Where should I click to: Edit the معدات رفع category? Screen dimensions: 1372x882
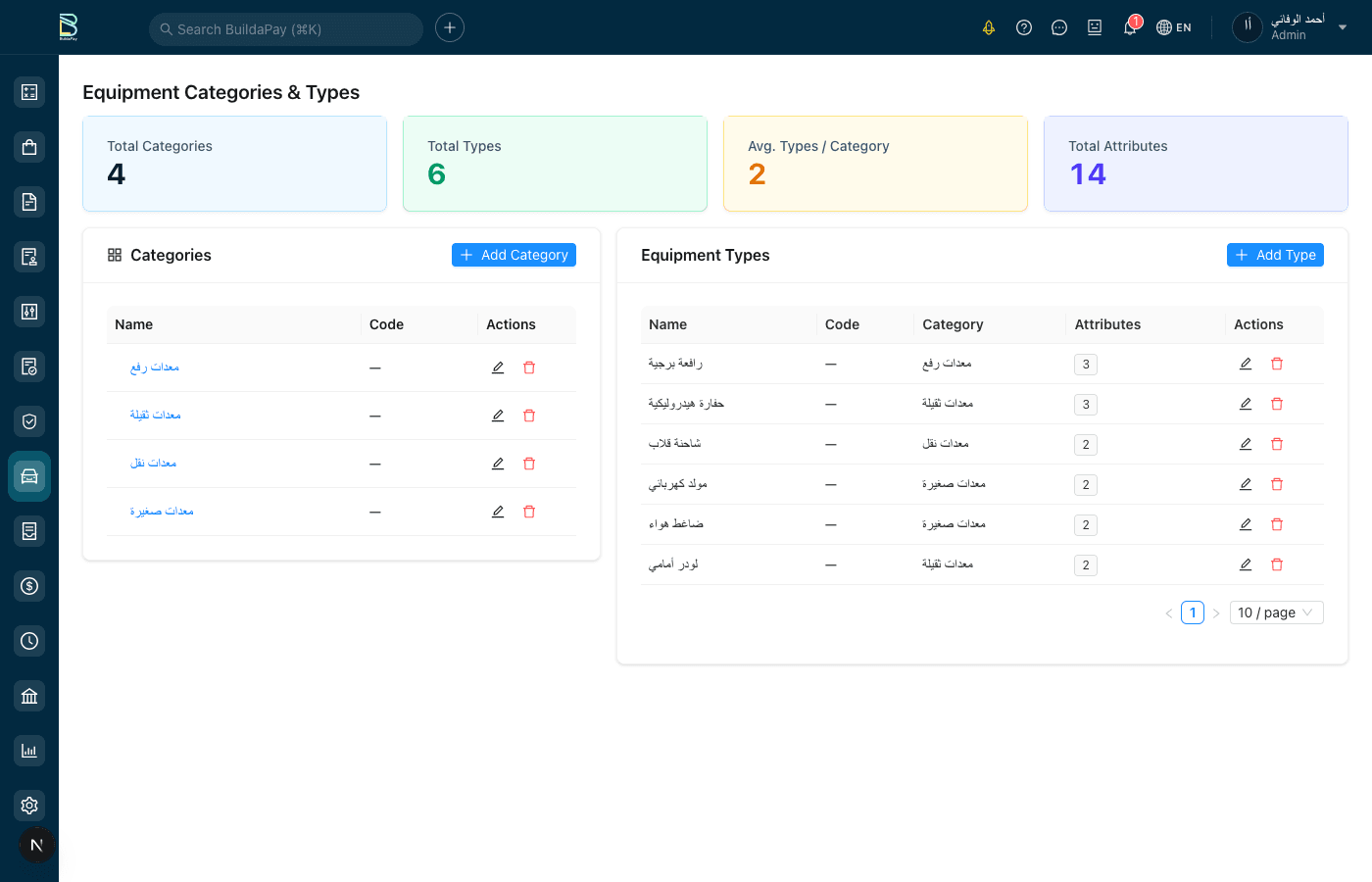(498, 367)
